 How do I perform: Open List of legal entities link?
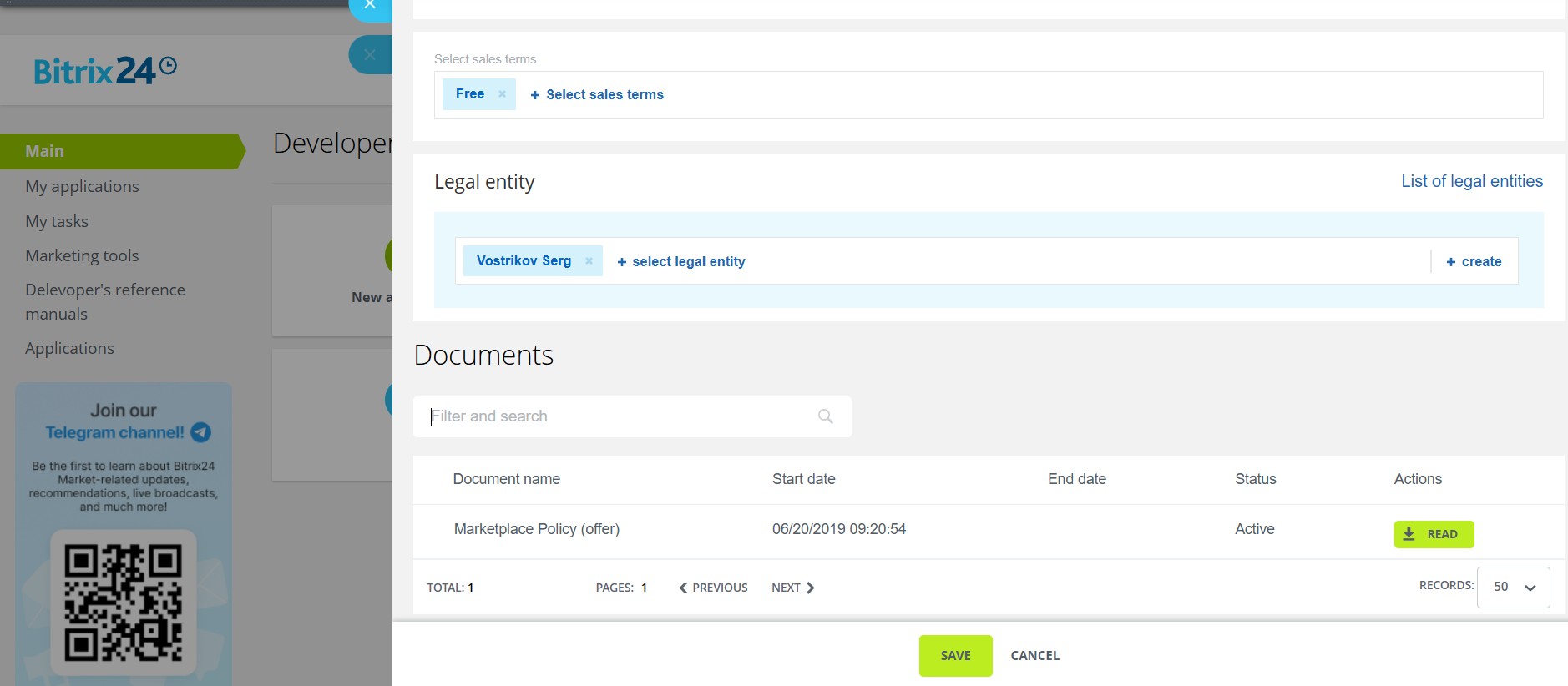1471,181
